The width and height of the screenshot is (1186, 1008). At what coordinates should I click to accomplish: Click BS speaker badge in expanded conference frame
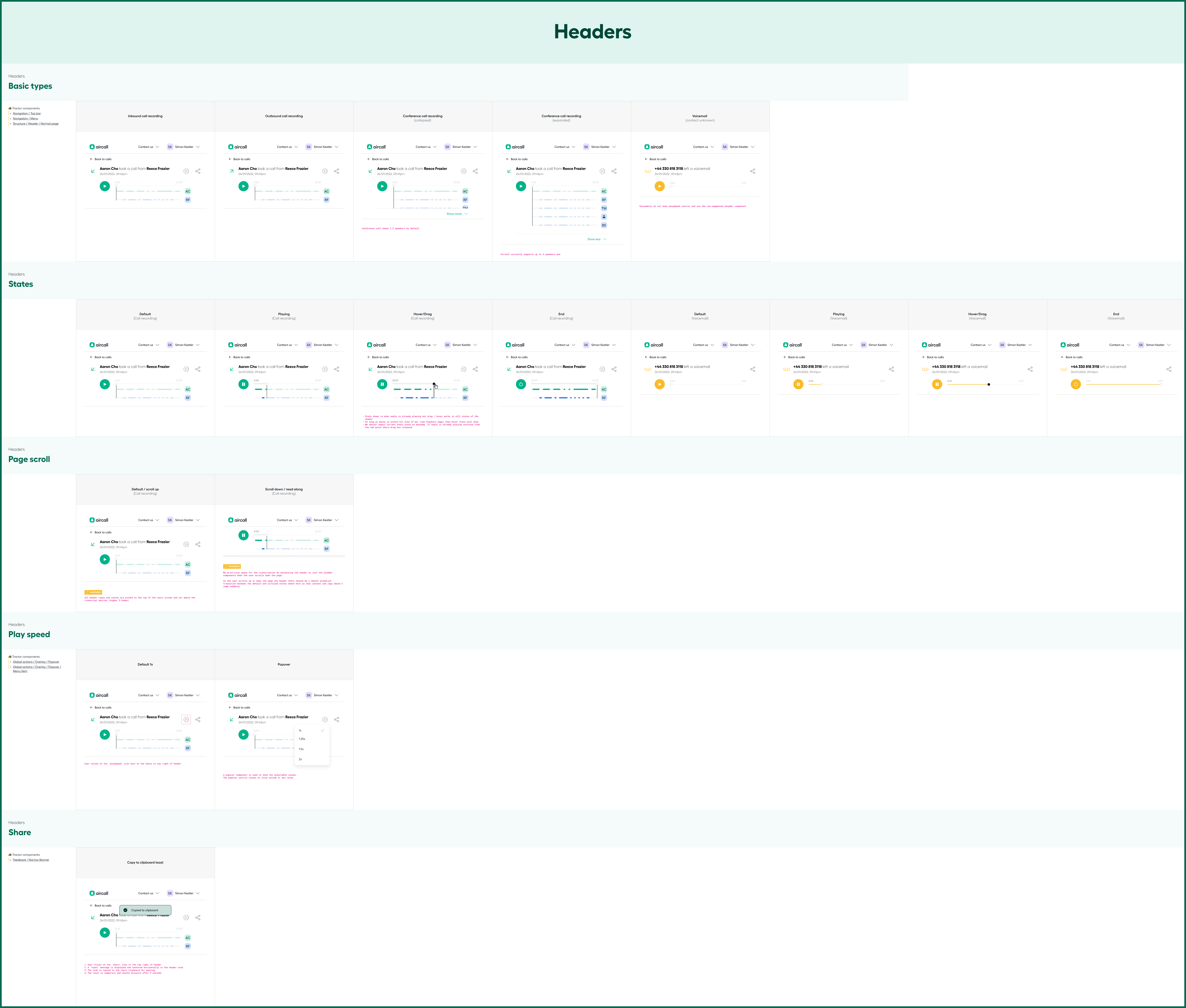(x=604, y=225)
